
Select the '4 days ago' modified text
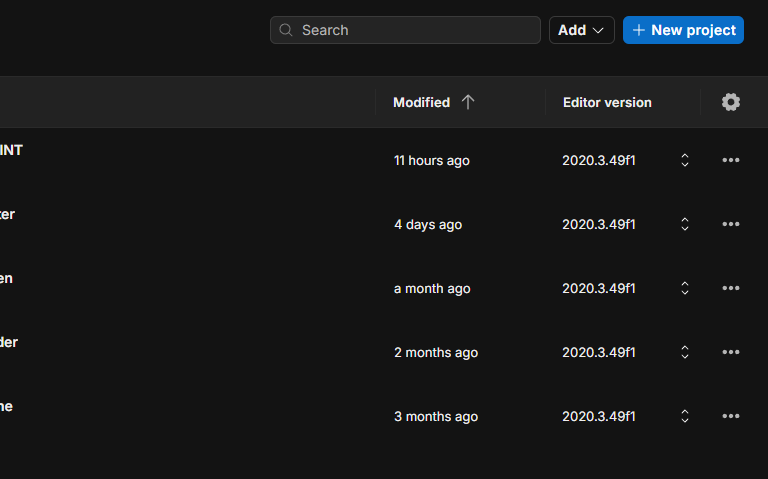coord(428,225)
